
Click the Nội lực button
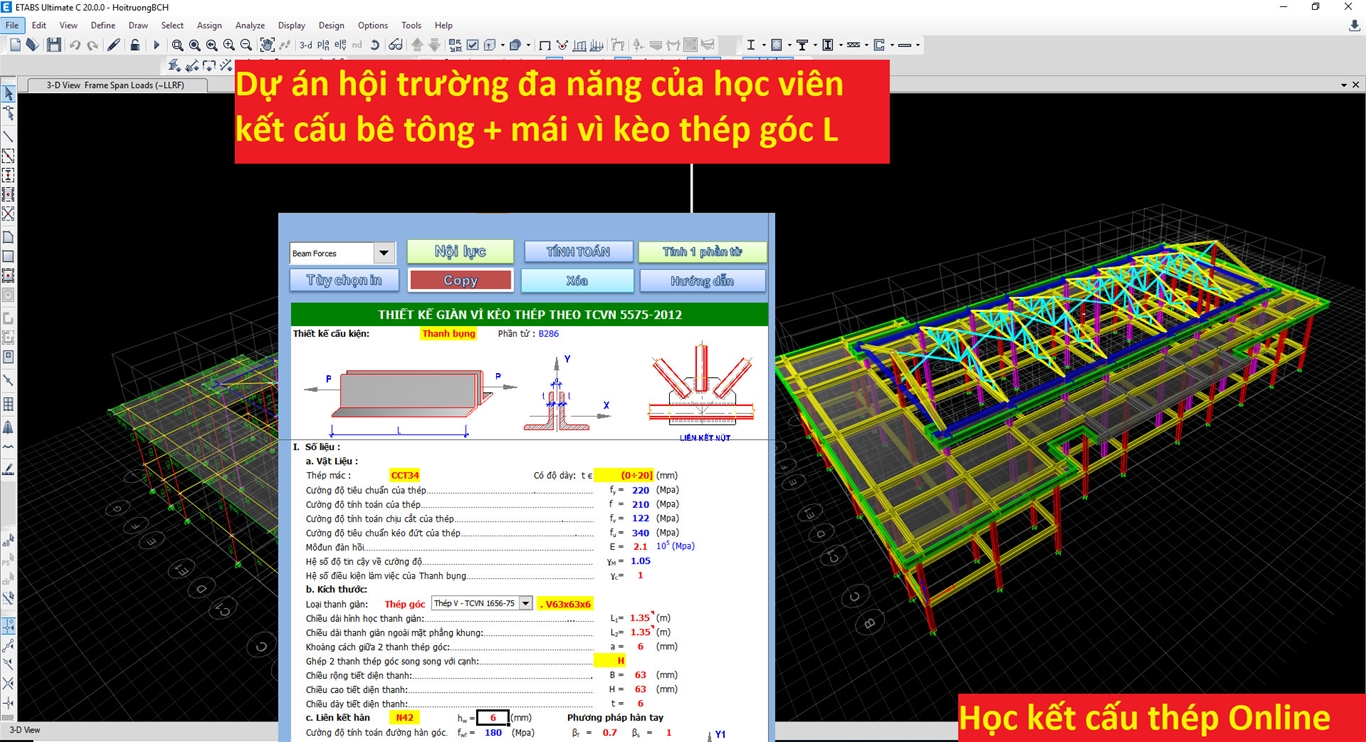click(461, 252)
